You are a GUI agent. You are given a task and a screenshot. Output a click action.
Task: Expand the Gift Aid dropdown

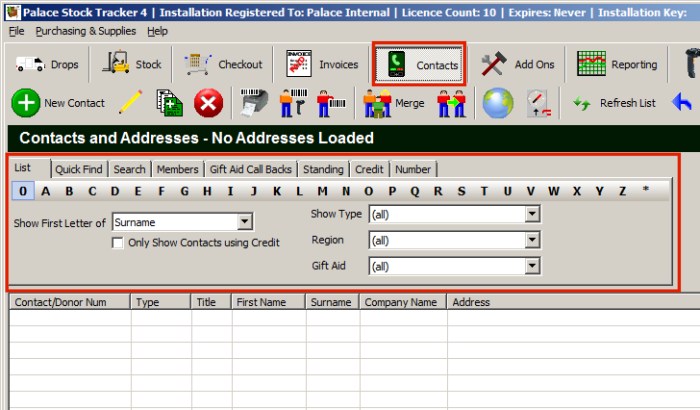tap(533, 266)
